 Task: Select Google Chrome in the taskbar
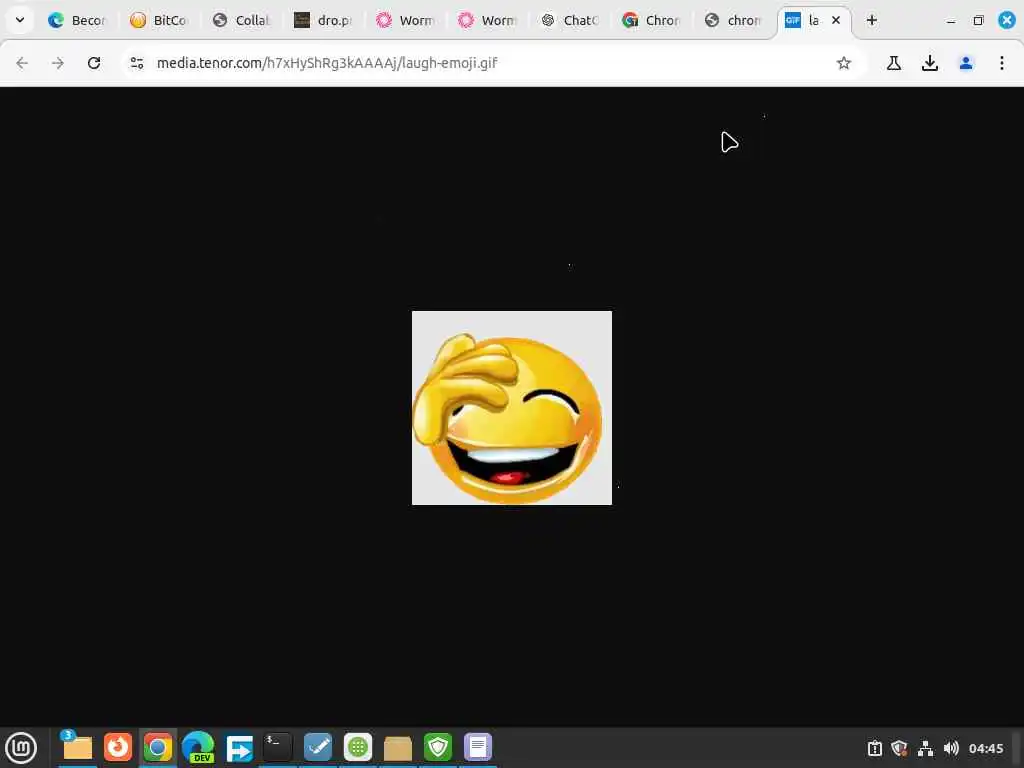click(157, 747)
